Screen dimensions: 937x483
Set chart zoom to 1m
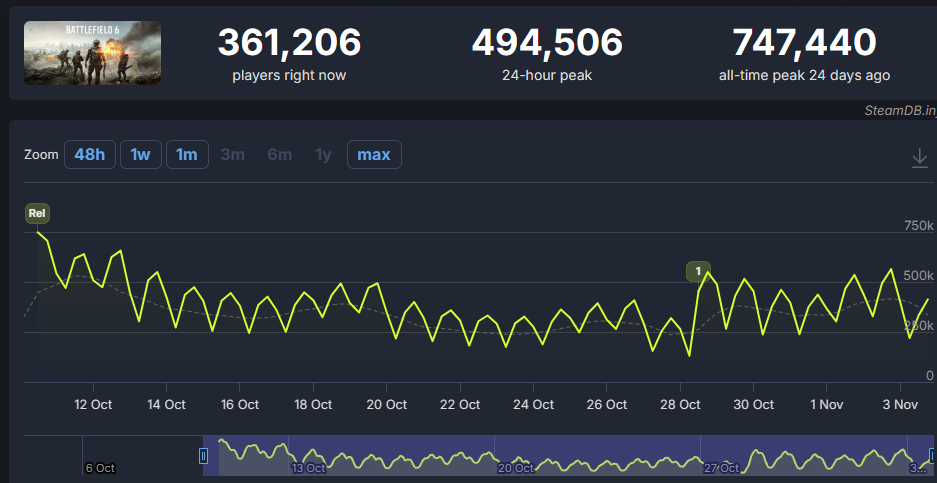click(187, 155)
